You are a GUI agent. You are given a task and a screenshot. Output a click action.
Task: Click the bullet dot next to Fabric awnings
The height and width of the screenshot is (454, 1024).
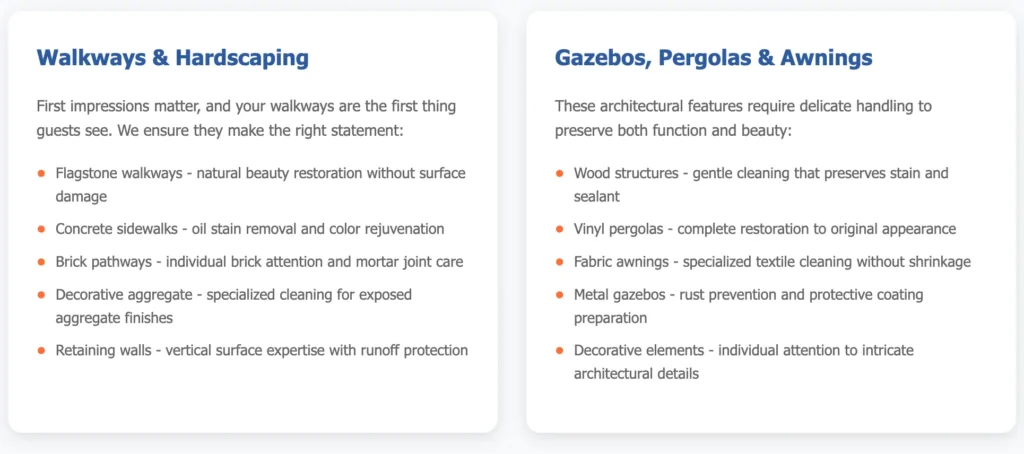coord(559,262)
